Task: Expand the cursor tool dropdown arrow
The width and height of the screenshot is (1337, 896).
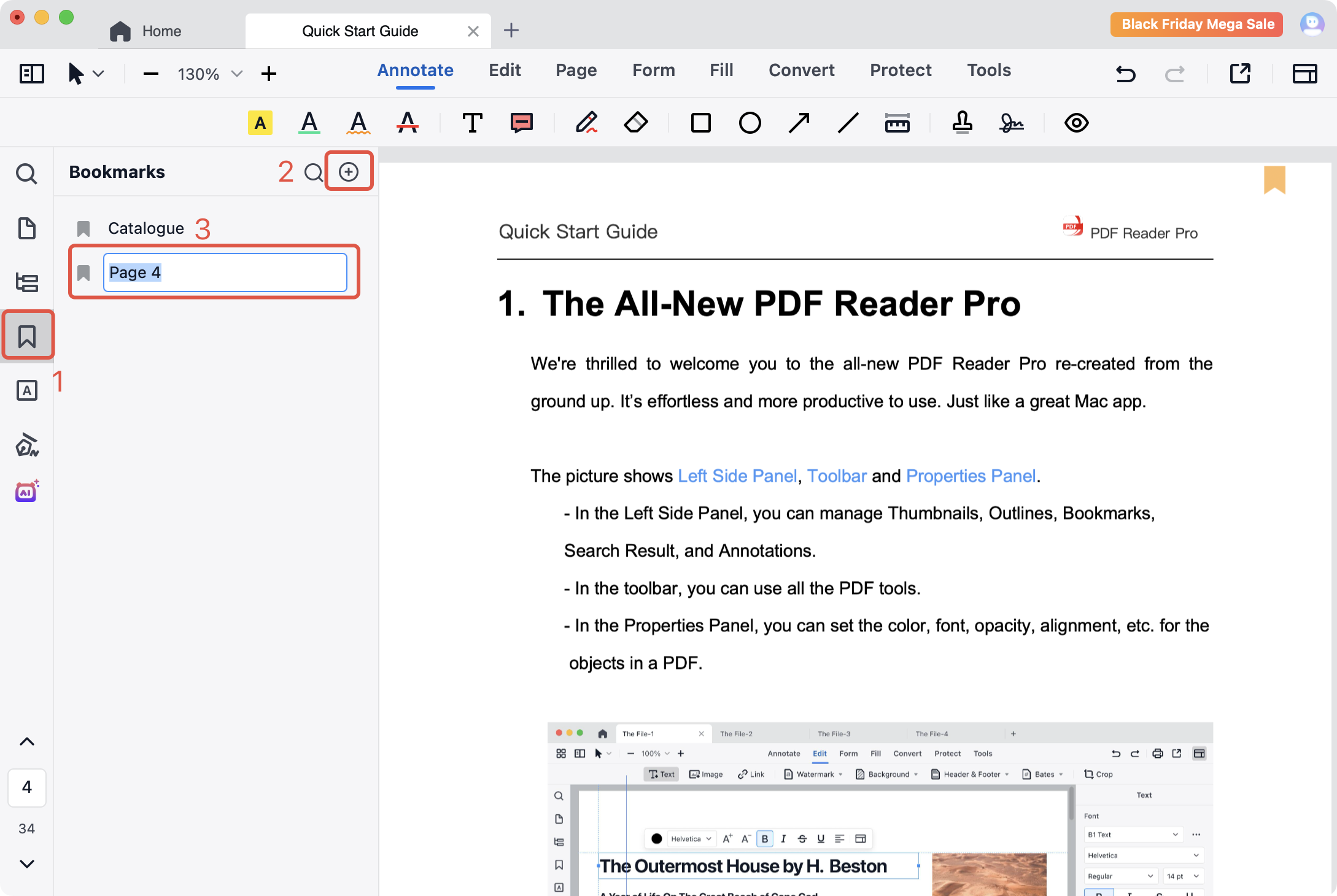Action: coord(98,74)
